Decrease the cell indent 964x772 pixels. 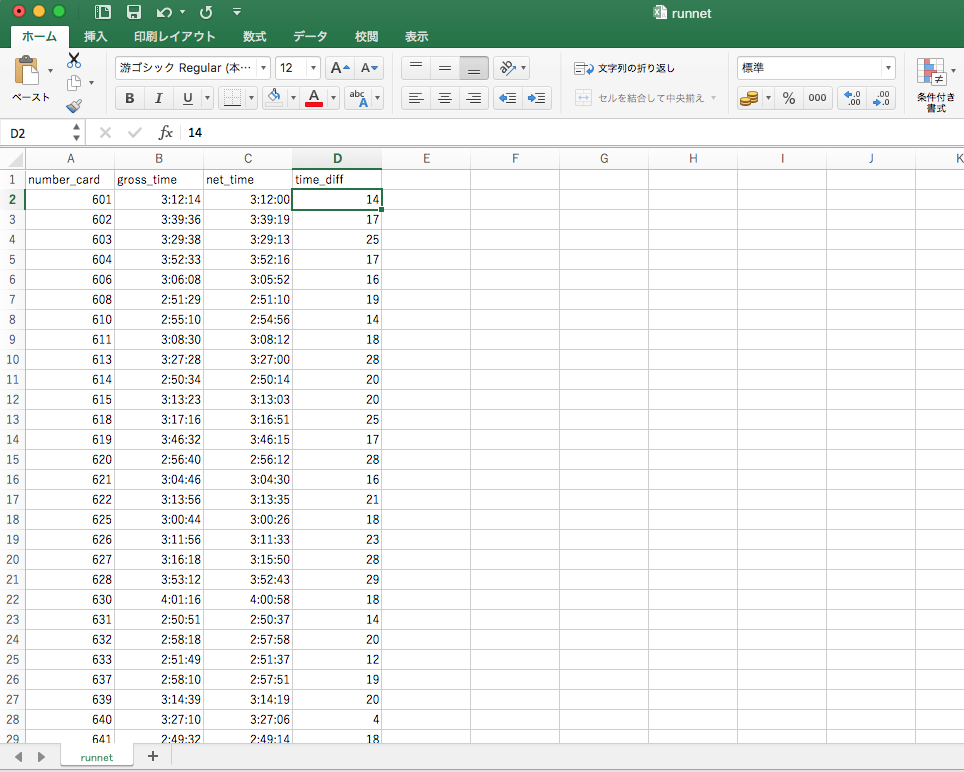pos(507,98)
